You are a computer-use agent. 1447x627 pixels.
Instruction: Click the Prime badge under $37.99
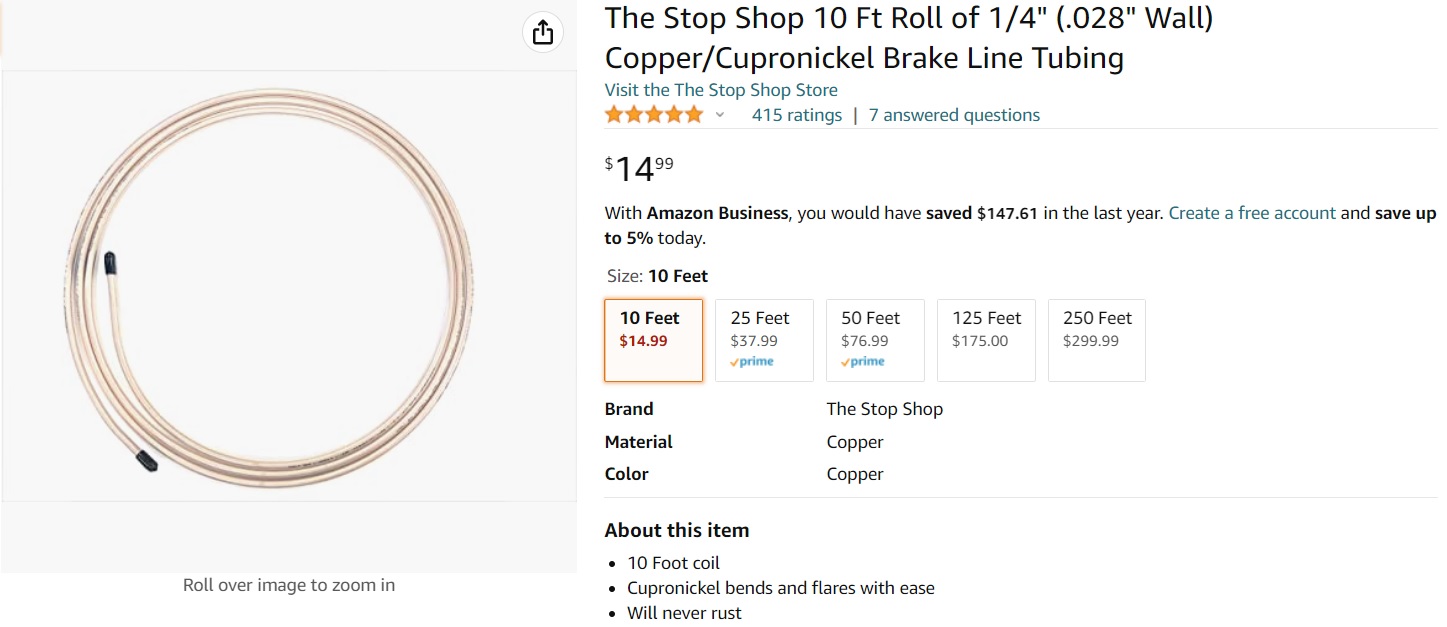coord(752,362)
